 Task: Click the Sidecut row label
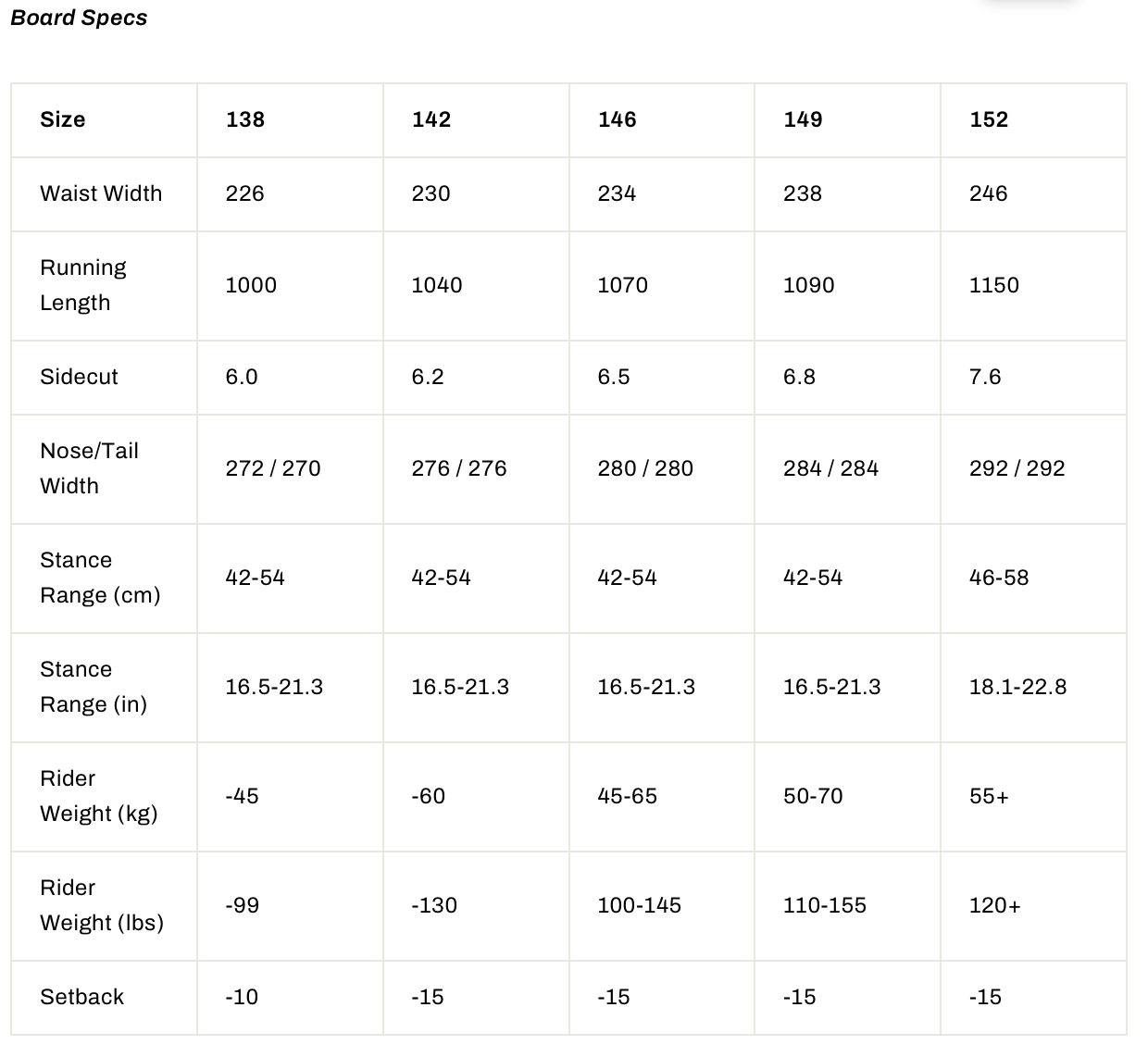pos(80,377)
